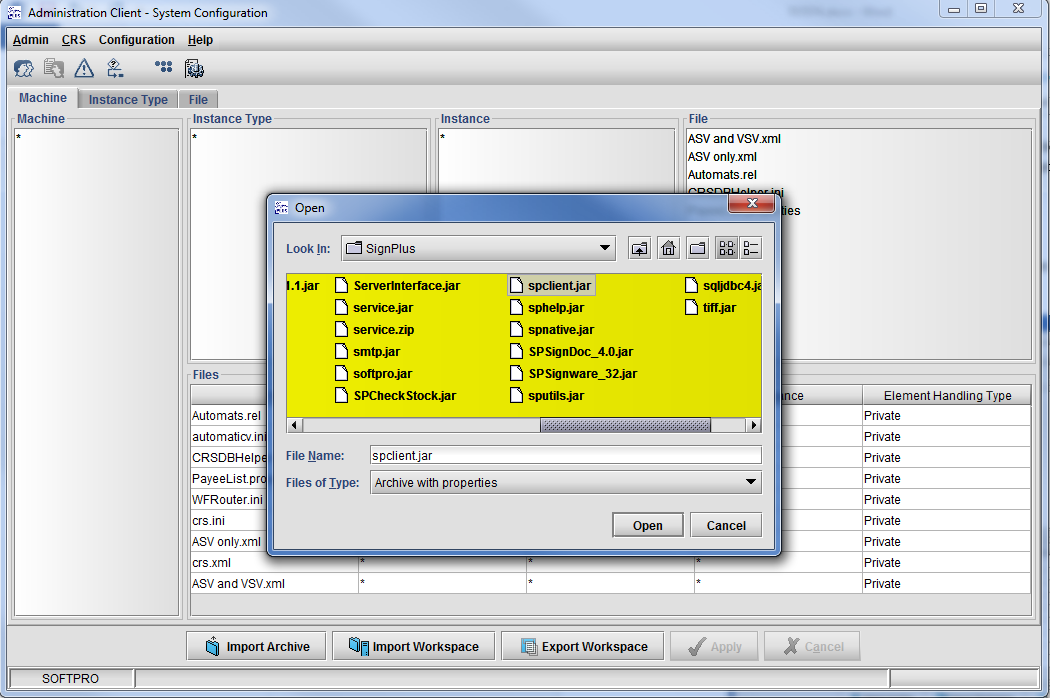1050x698 pixels.
Task: Go up one folder level in Open dialog
Action: (639, 248)
